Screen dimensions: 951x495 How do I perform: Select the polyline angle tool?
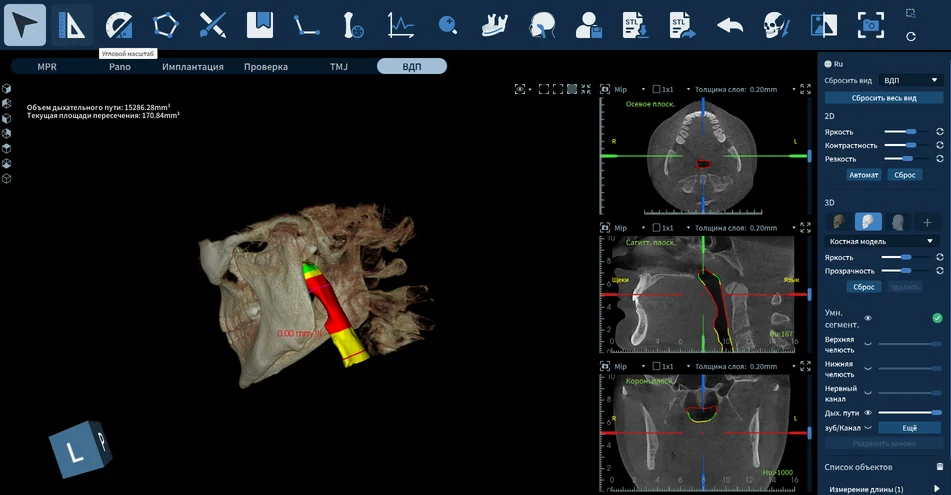click(x=307, y=25)
